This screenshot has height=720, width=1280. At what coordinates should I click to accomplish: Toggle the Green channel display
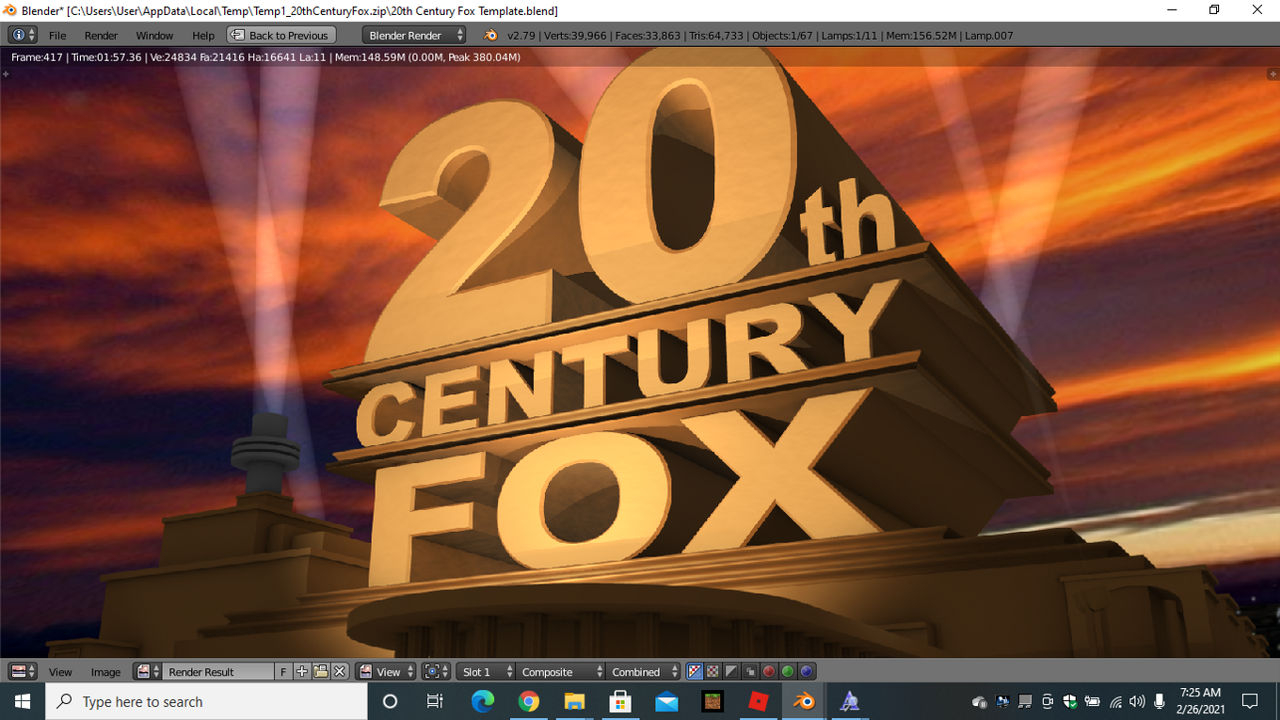coord(788,672)
